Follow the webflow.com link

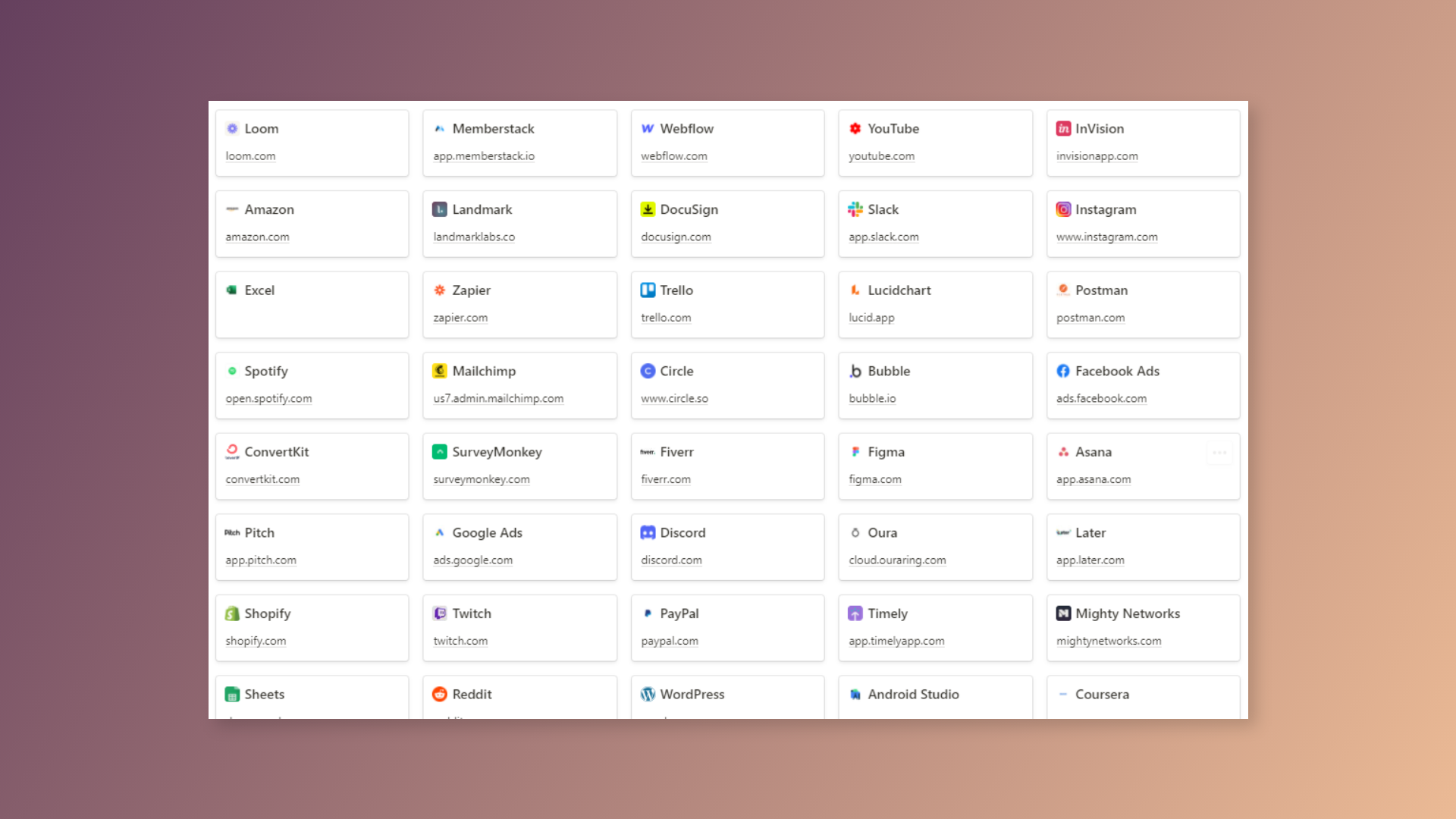pyautogui.click(x=674, y=156)
